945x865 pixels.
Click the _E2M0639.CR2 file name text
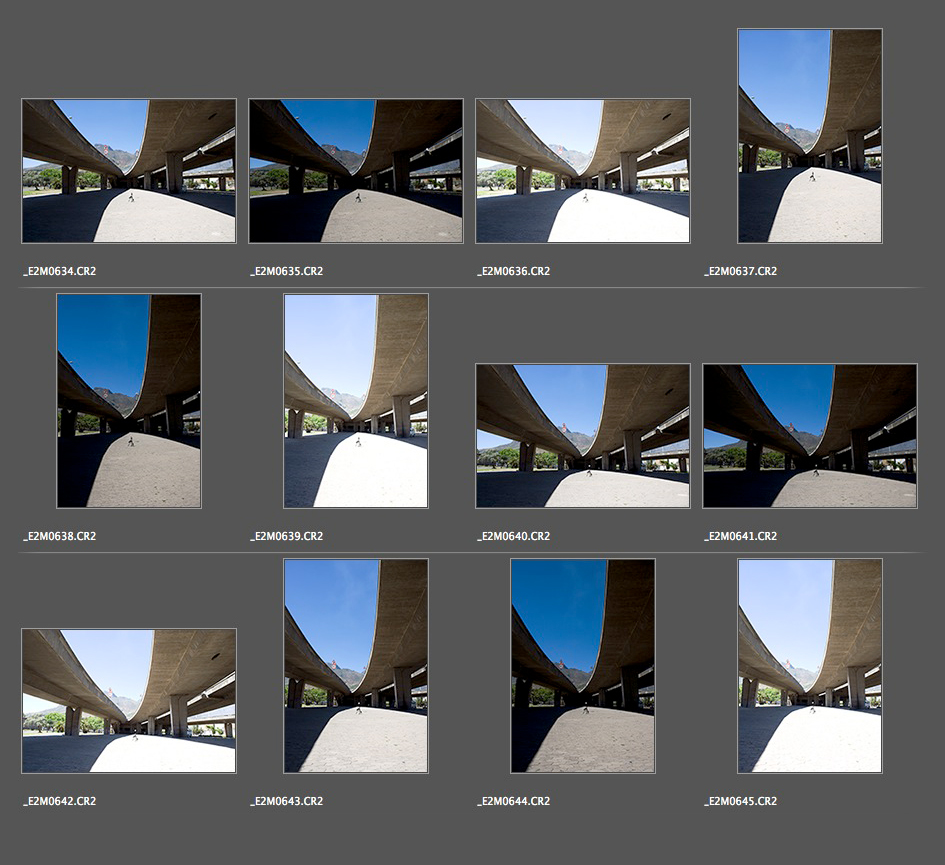287,537
